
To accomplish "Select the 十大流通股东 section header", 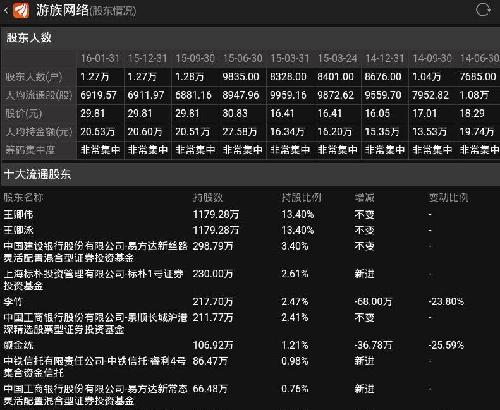I will click(37, 174).
